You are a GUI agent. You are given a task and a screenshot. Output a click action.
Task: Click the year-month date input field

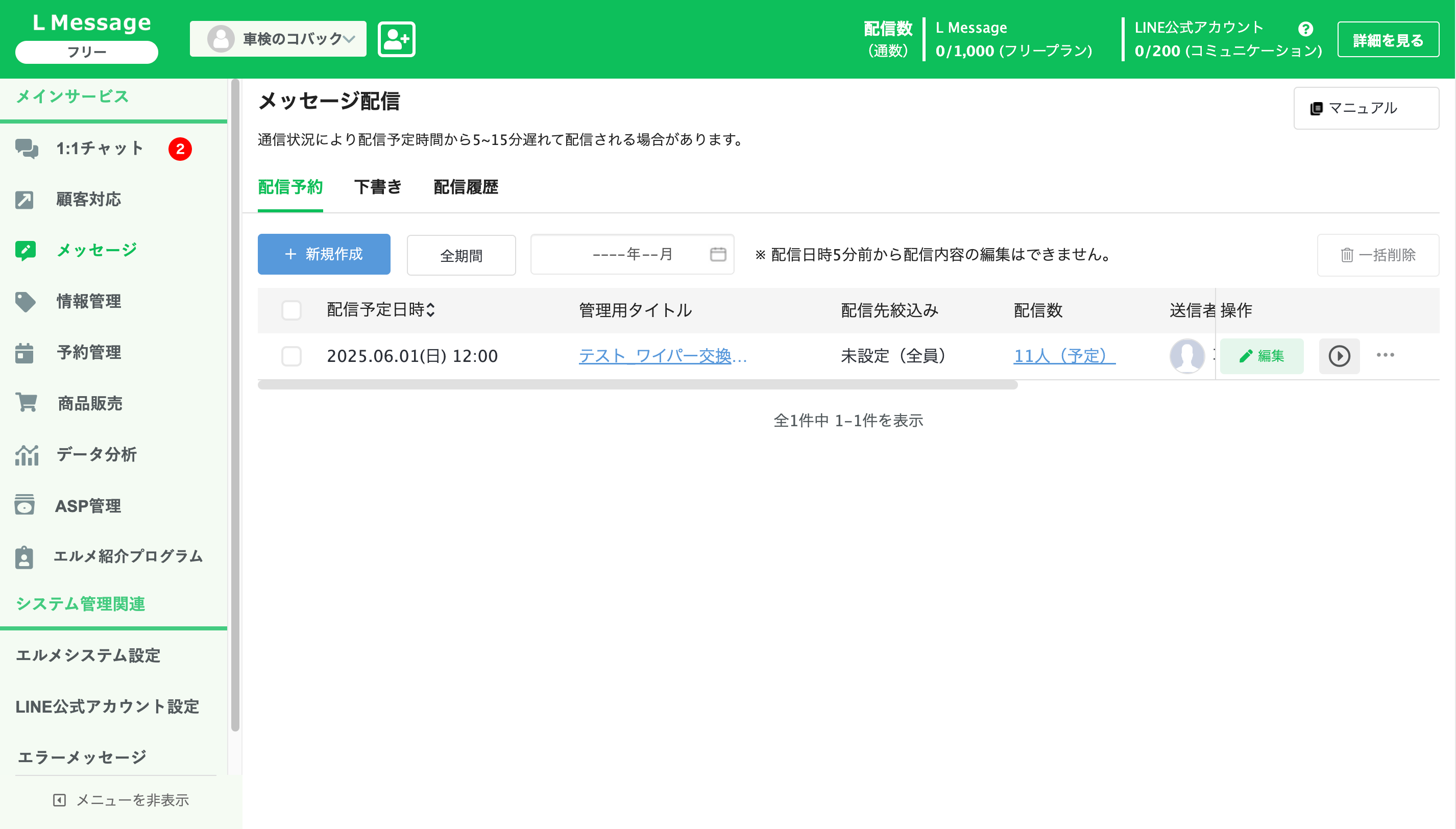point(632,254)
